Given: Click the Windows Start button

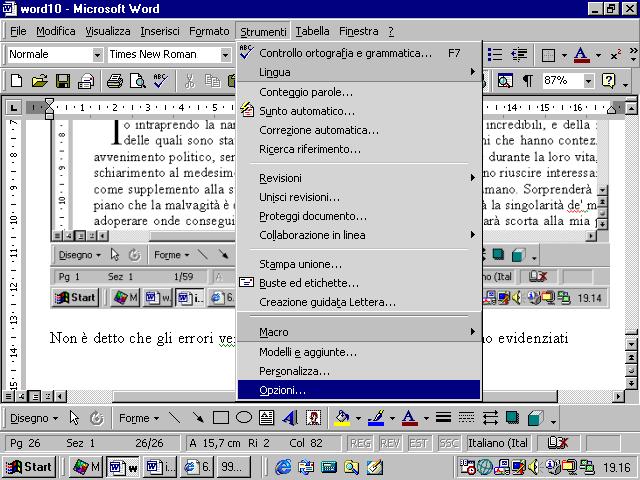Looking at the screenshot, I should coord(29,467).
